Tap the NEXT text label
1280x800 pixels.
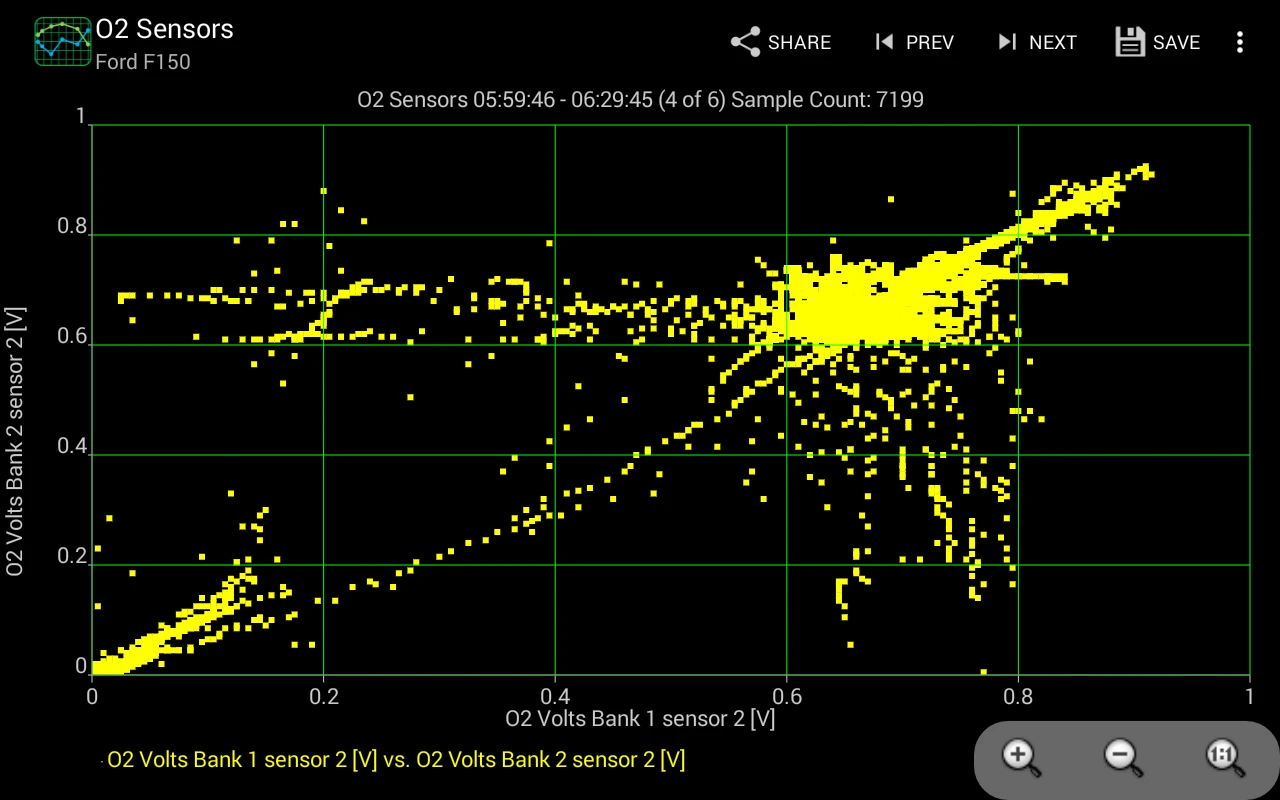[1052, 42]
